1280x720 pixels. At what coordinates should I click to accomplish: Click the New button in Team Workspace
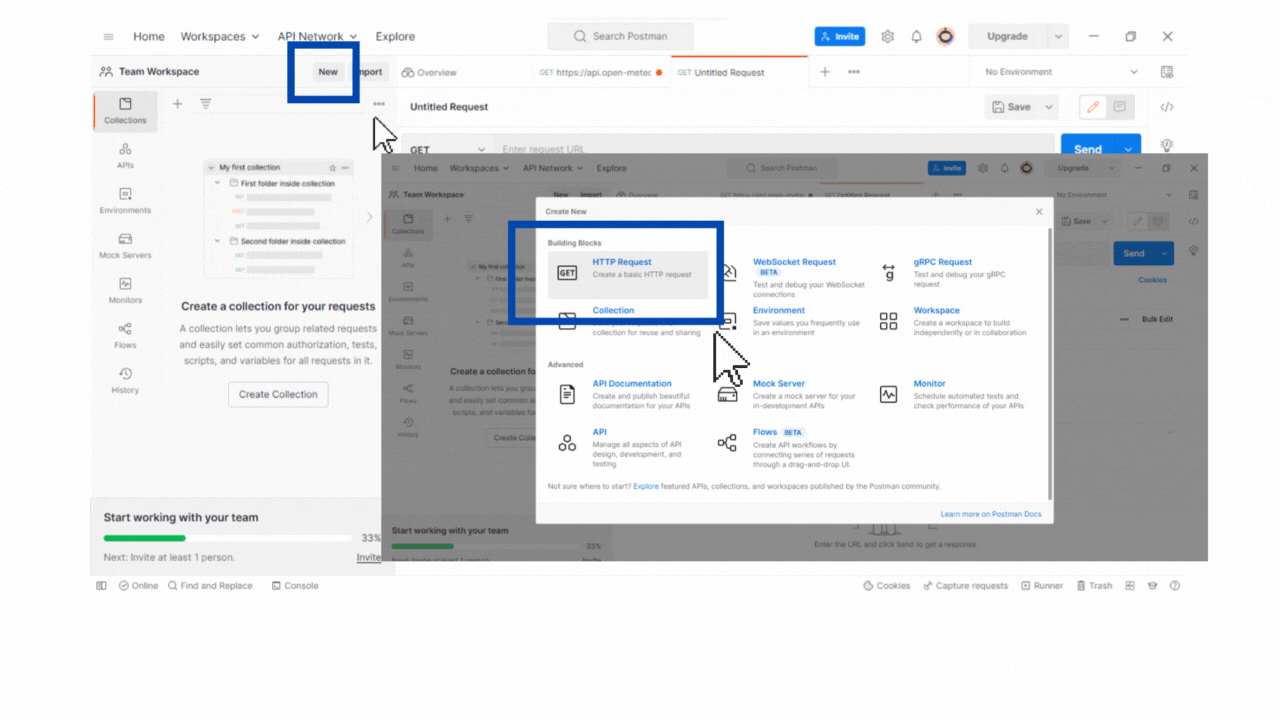point(328,72)
